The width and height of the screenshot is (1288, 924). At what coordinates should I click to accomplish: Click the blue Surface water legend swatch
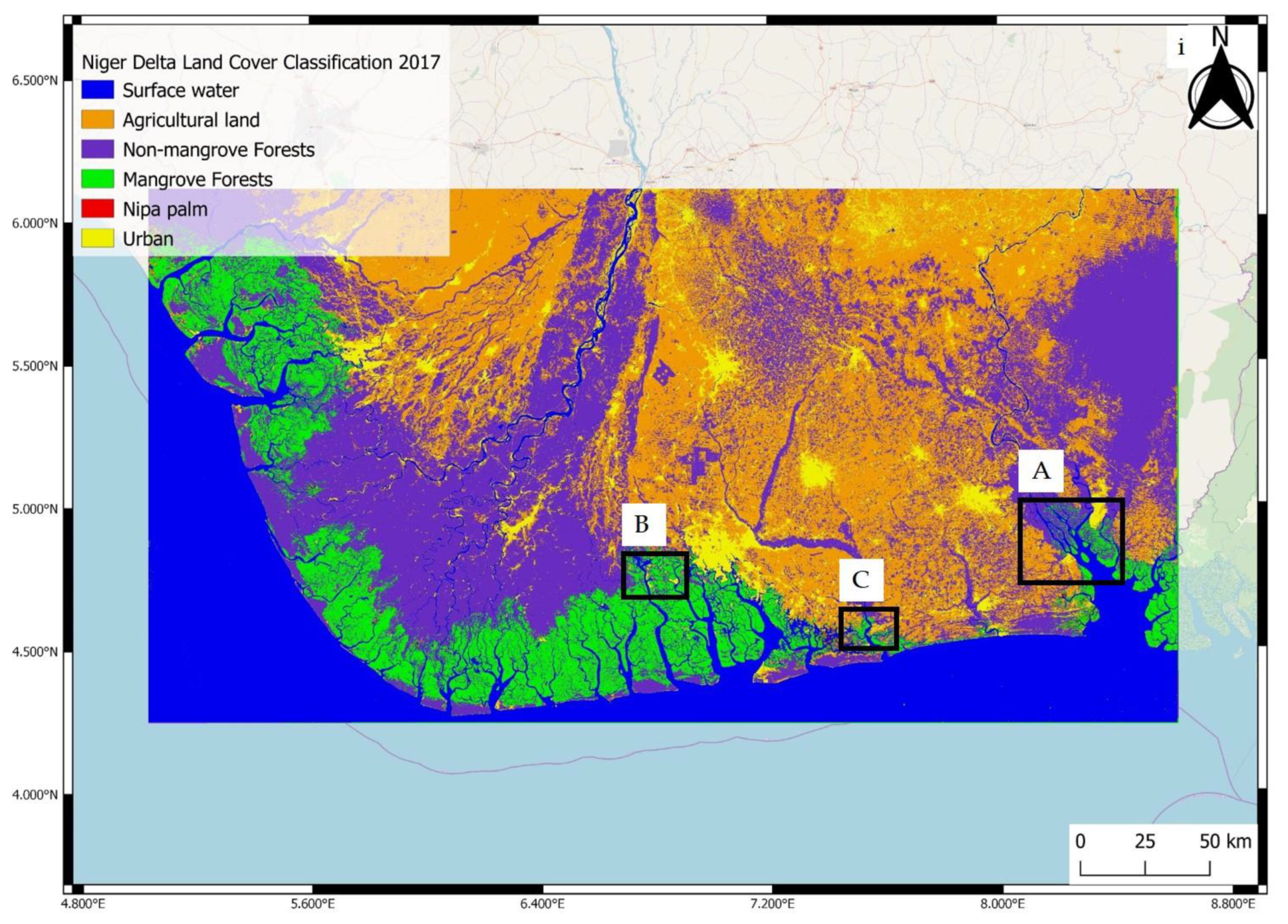[x=98, y=90]
